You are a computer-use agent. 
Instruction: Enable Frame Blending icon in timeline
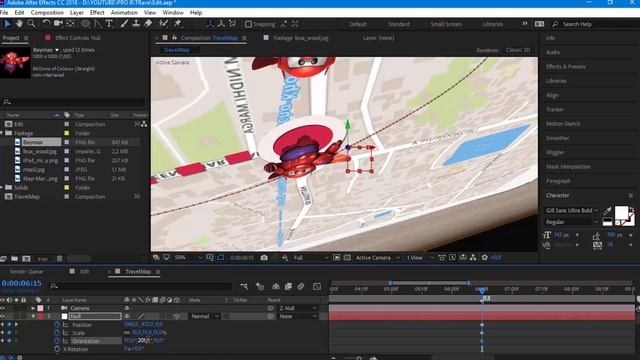point(288,287)
